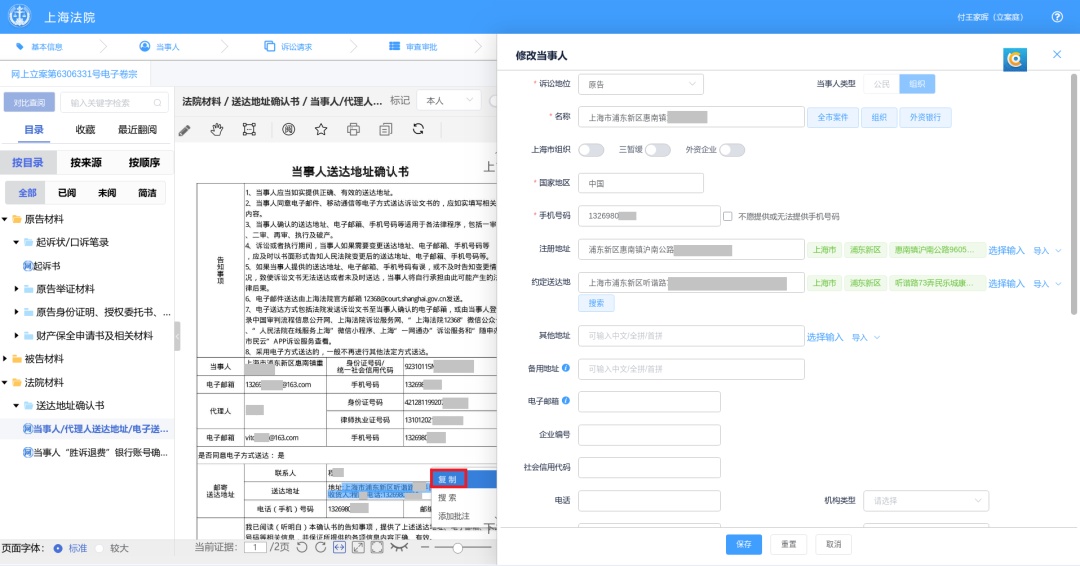This screenshot has width=1080, height=566.
Task: Print the document using printer icon
Action: pyautogui.click(x=353, y=130)
